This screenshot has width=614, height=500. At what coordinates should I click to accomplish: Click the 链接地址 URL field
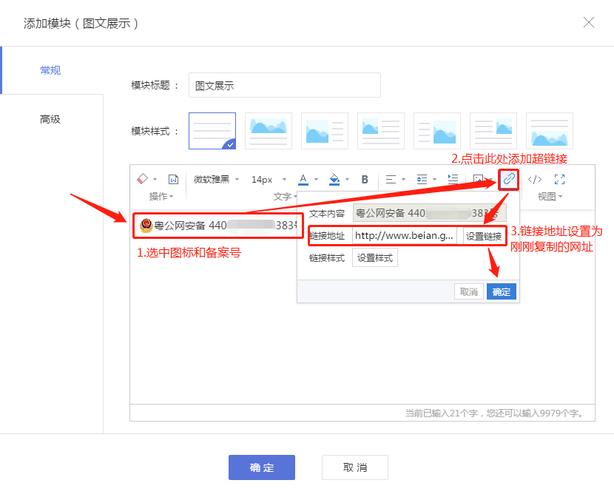pos(405,236)
